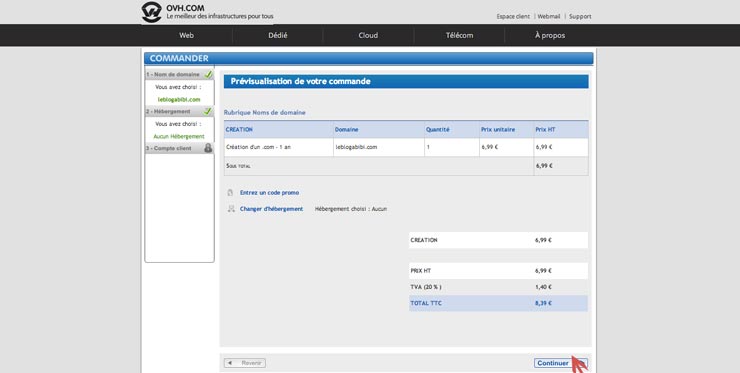Open the Webmail link
The height and width of the screenshot is (373, 740).
click(x=549, y=17)
